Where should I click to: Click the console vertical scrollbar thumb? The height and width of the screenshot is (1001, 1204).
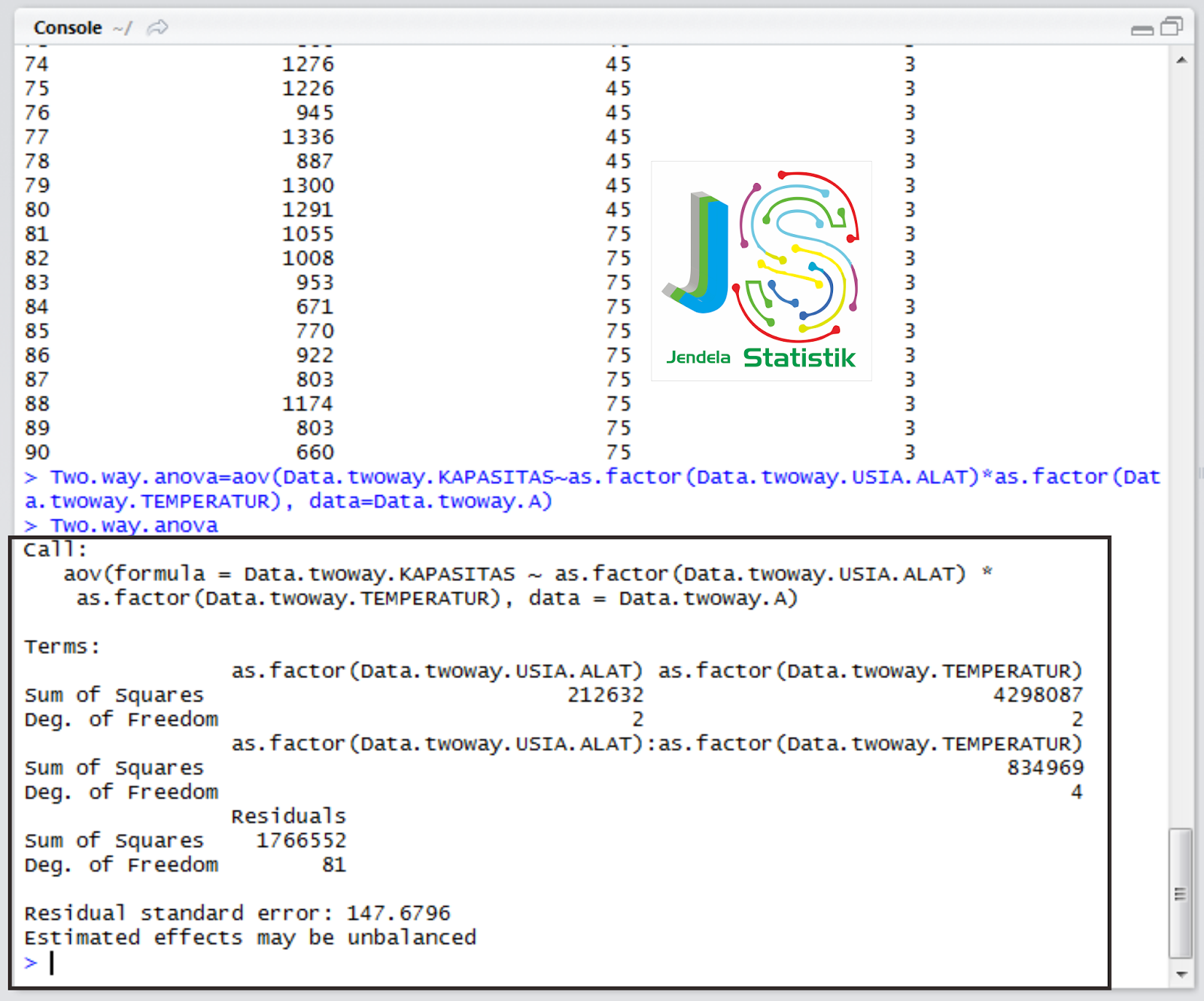(1180, 893)
